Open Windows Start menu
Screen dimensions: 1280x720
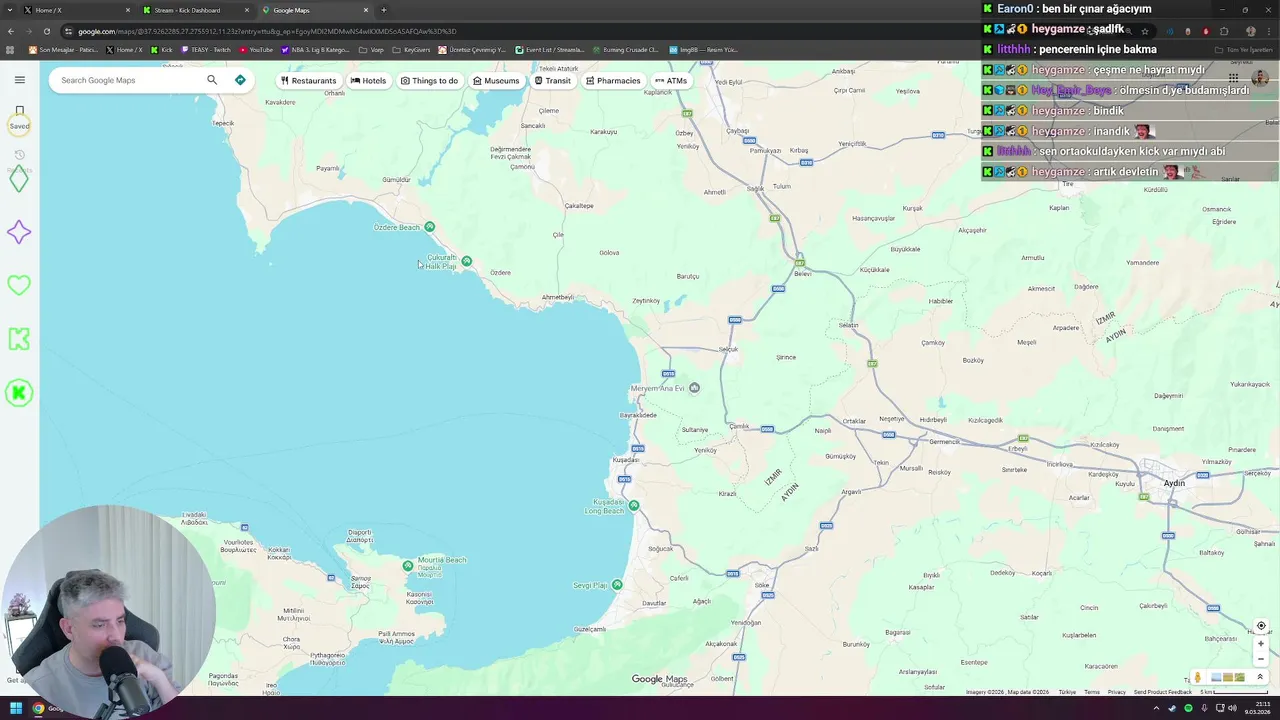[x=16, y=708]
